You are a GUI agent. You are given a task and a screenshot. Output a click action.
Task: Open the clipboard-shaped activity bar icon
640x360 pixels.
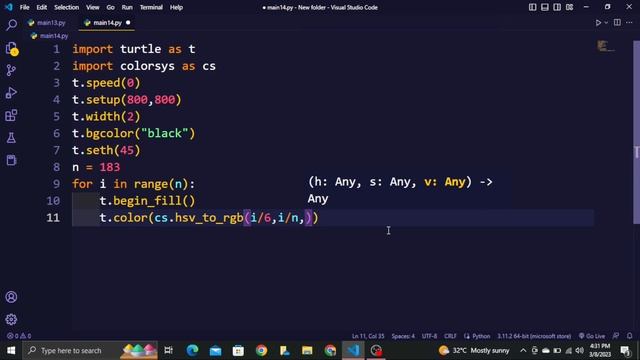(x=11, y=160)
